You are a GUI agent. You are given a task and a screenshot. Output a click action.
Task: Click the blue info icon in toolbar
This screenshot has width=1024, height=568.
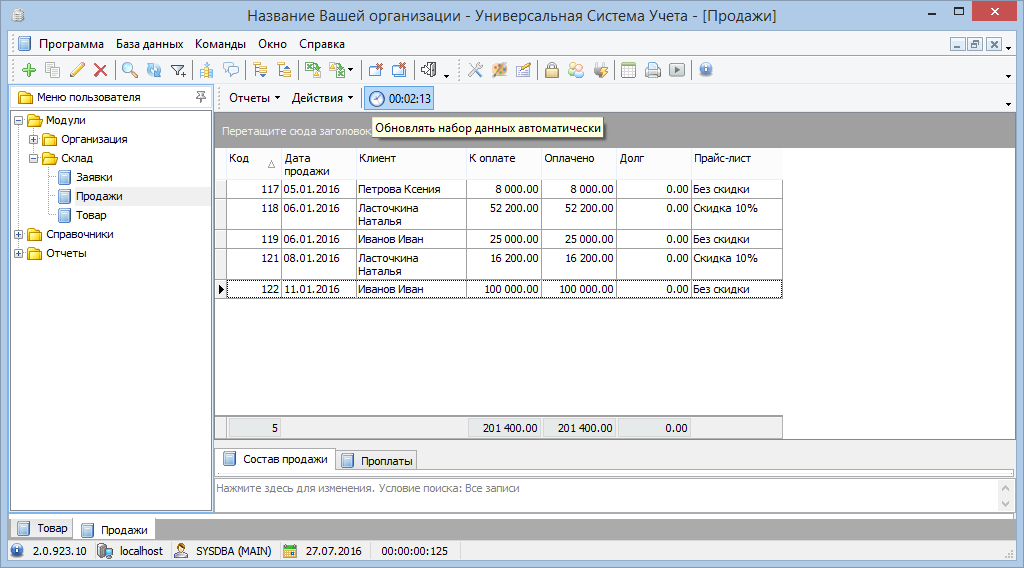click(705, 70)
